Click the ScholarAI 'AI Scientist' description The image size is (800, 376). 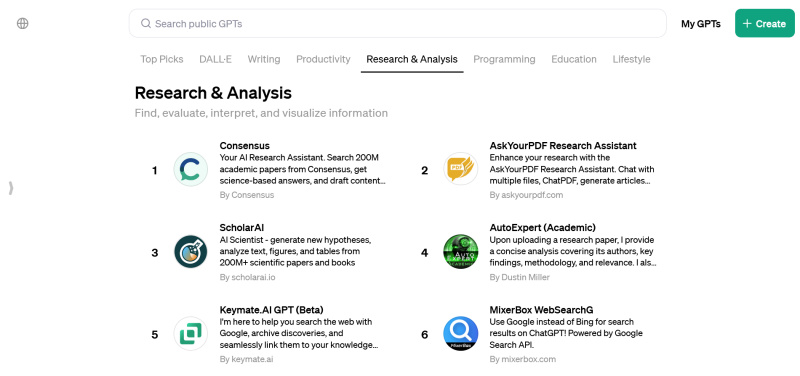click(295, 252)
